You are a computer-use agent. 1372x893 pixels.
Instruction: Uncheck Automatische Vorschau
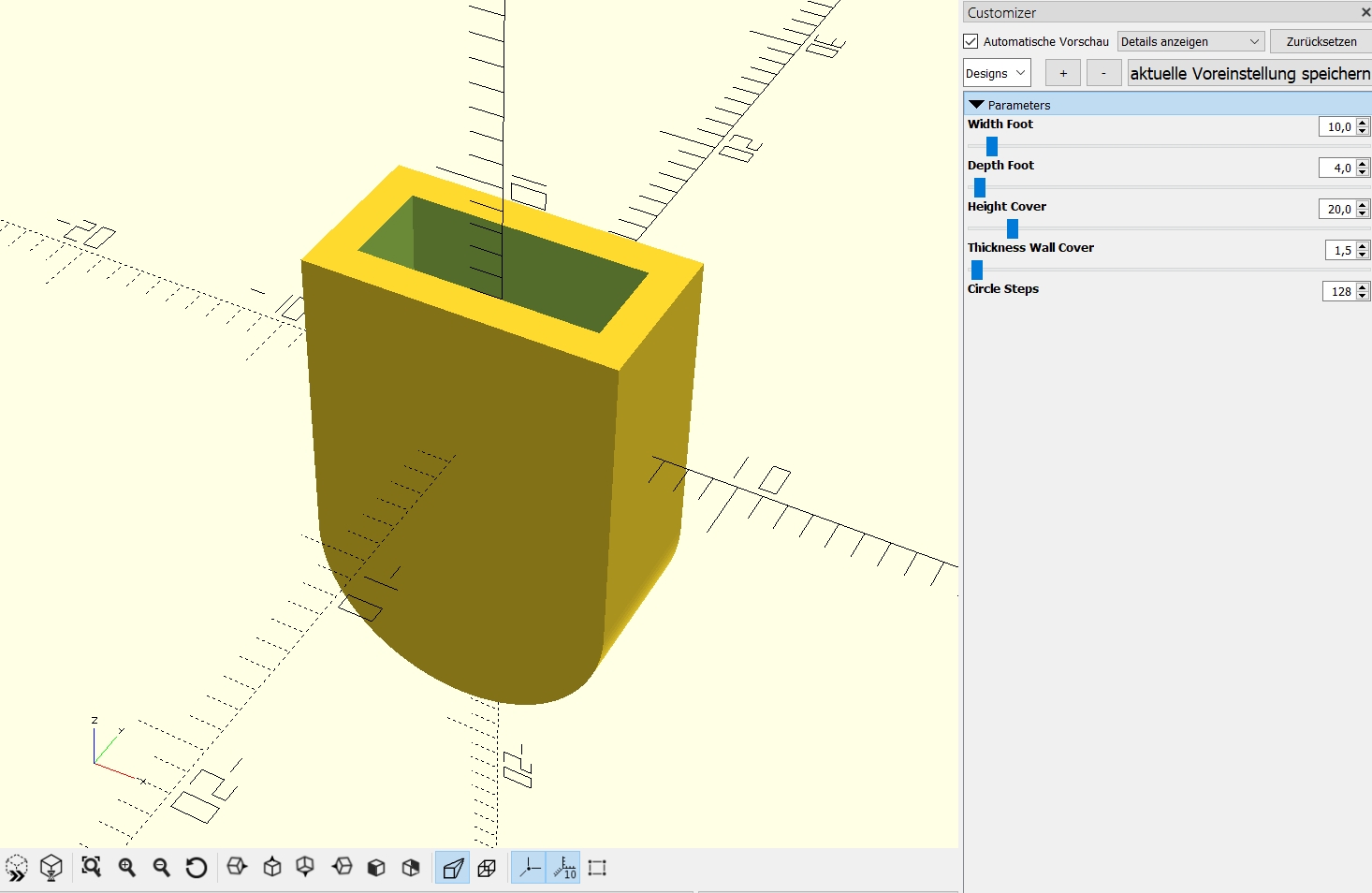(971, 41)
